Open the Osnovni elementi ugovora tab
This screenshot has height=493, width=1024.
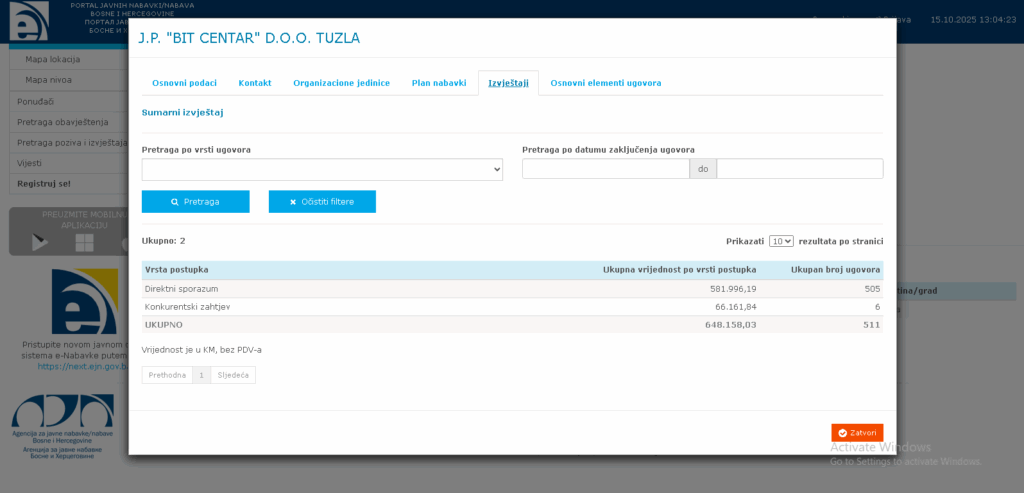[x=605, y=83]
